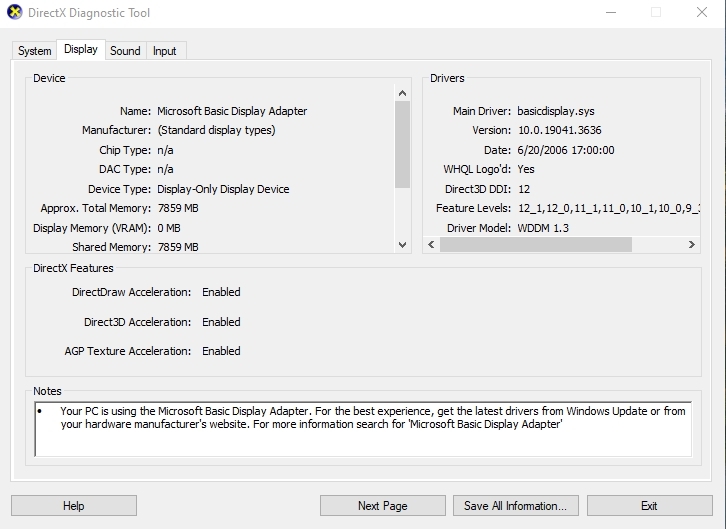The width and height of the screenshot is (726, 529).
Task: Select the Display tab
Action: tap(81, 50)
